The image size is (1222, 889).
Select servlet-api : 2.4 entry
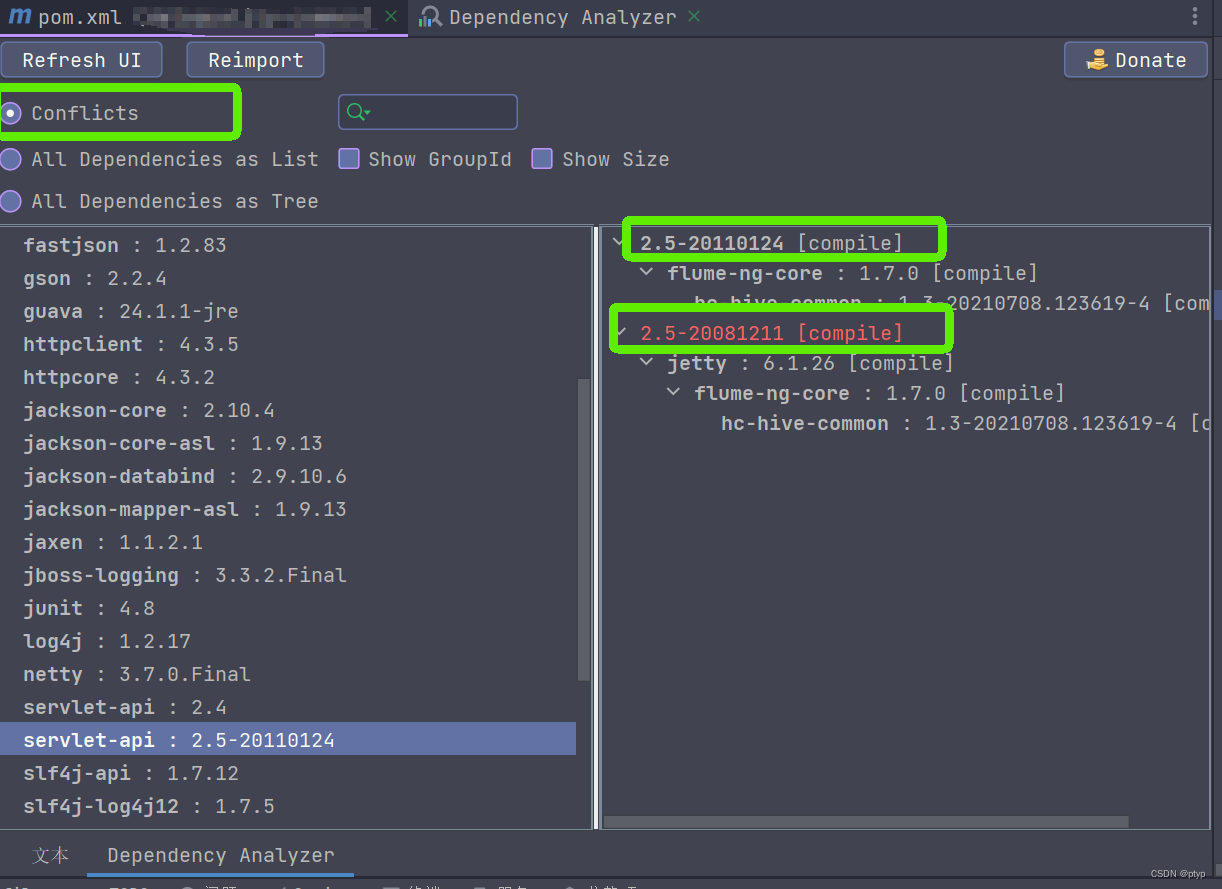point(289,707)
